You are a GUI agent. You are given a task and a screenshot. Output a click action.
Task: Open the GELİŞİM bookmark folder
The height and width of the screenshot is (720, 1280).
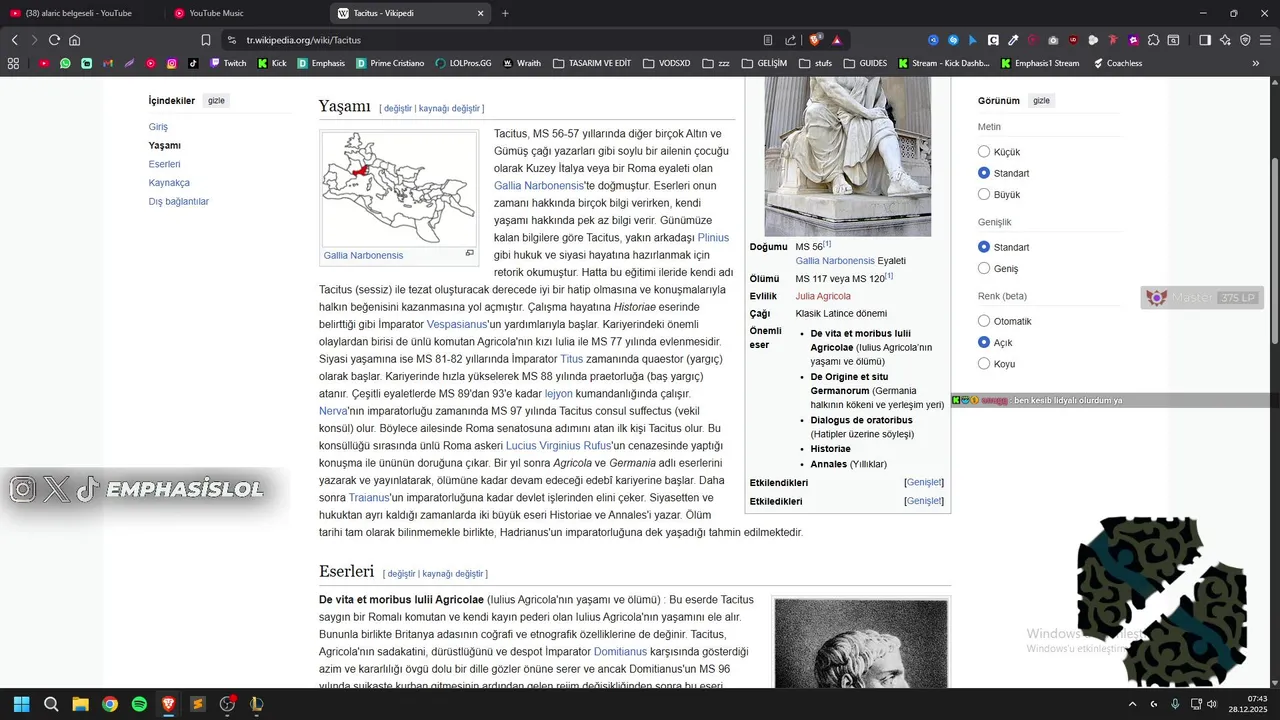coord(764,63)
